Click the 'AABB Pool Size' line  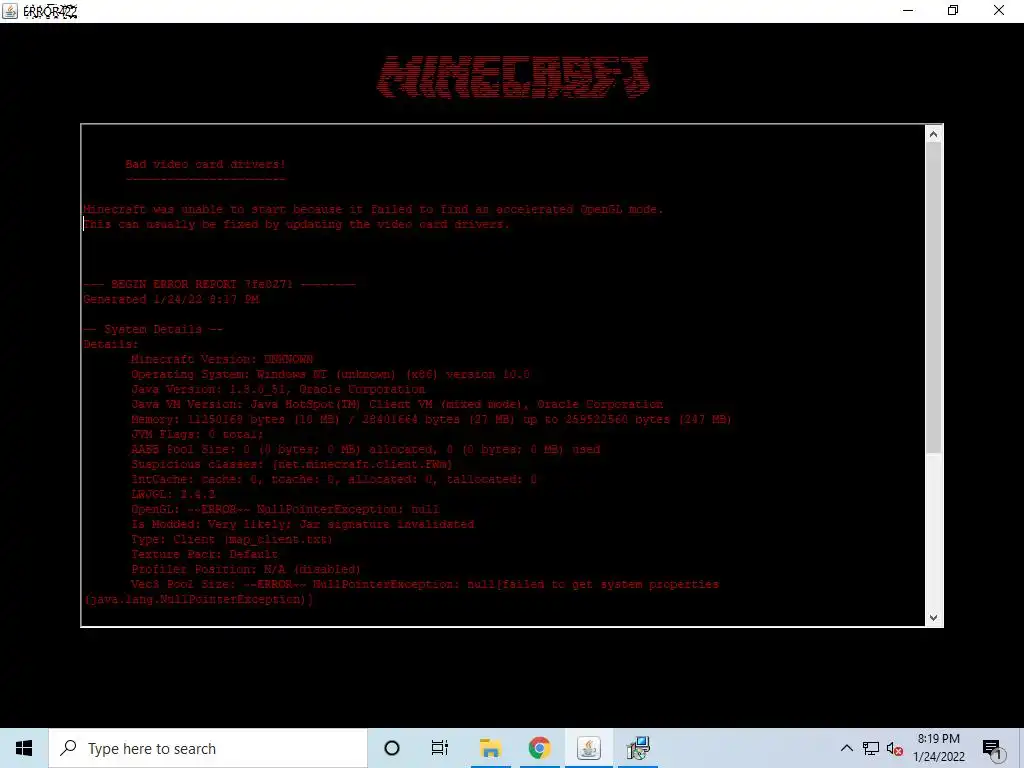tap(366, 449)
